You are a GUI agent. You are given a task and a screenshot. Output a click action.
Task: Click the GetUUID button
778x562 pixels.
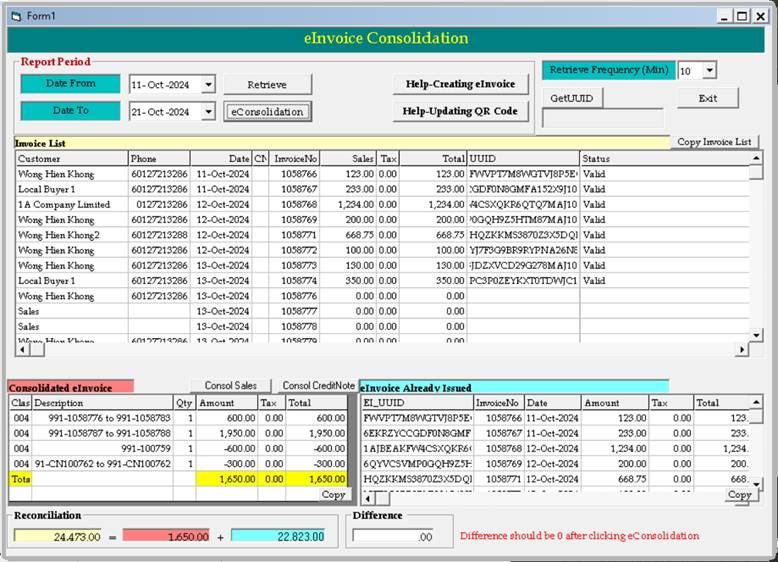(x=572, y=98)
